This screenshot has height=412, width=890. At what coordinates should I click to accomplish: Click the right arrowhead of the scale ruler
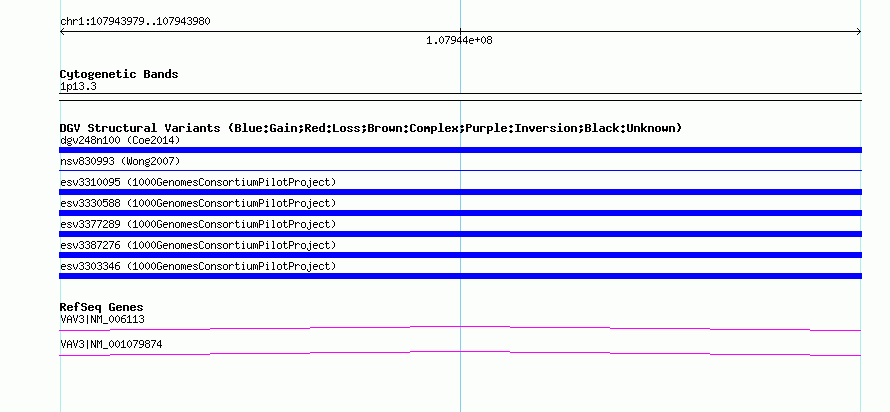pos(859,32)
